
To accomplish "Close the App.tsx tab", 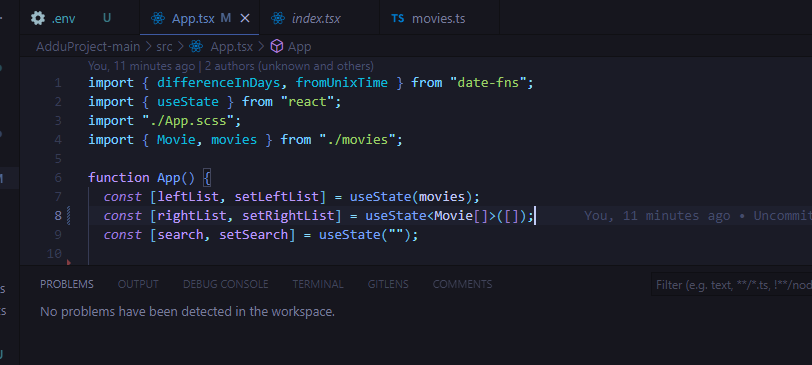I will 245,18.
